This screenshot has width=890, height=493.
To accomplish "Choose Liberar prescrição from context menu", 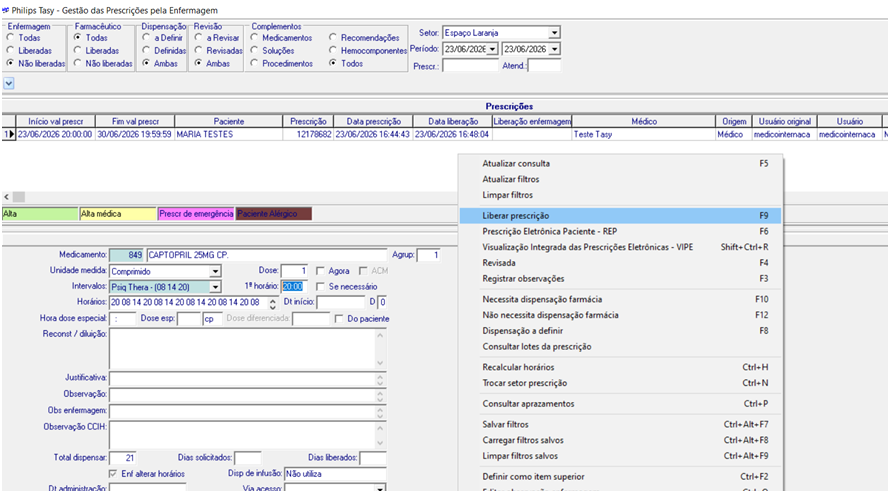I will point(620,216).
